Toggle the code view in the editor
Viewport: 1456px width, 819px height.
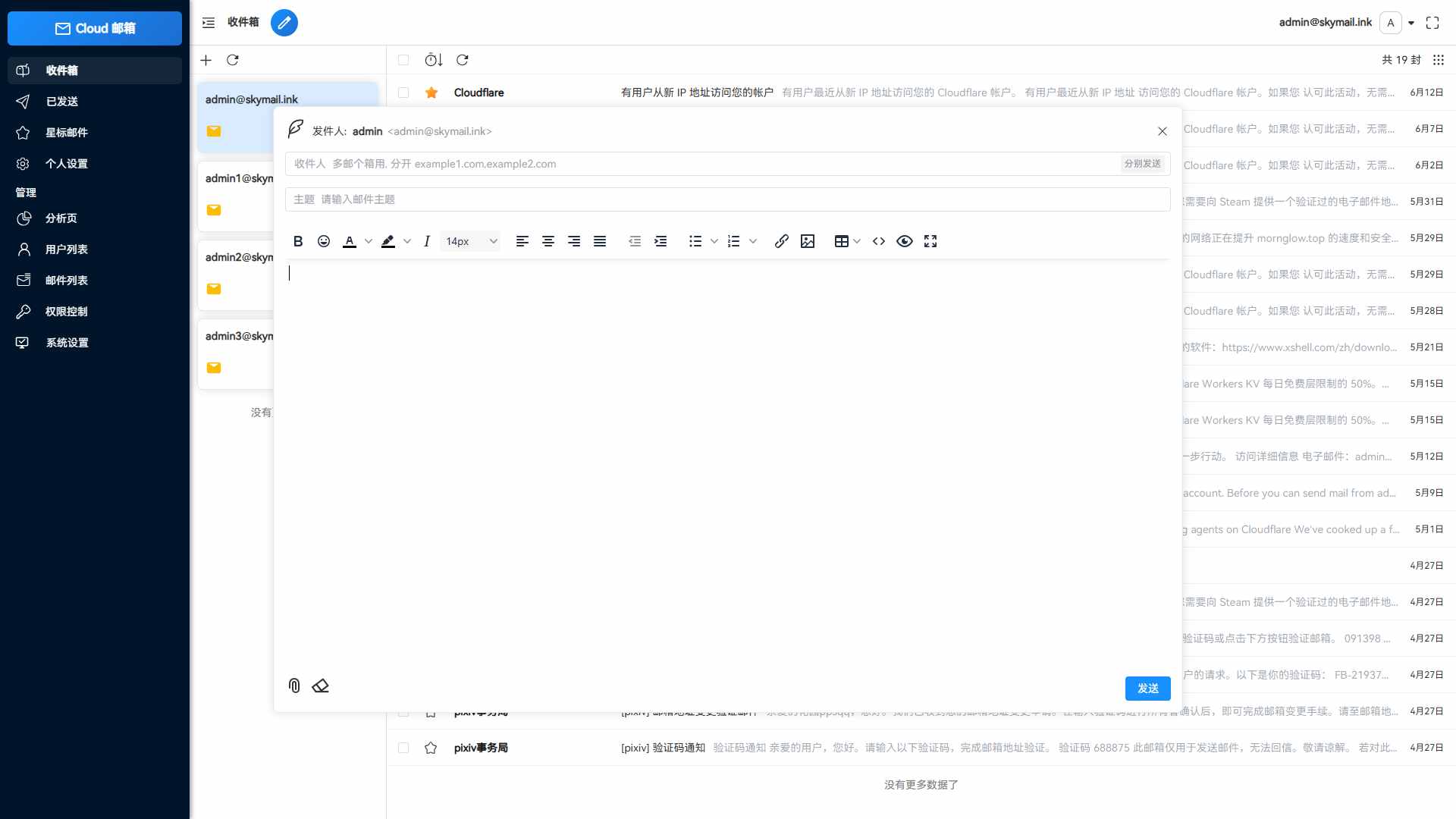[x=879, y=241]
